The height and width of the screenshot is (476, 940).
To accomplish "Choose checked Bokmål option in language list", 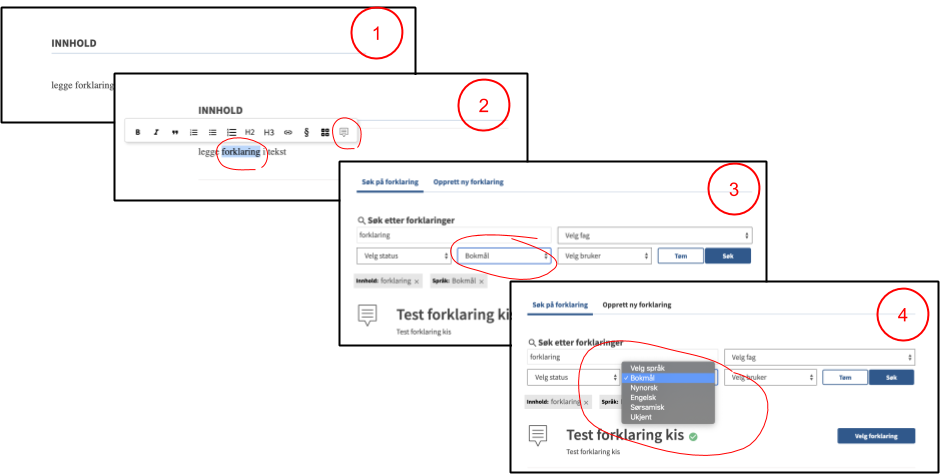I will 668,378.
